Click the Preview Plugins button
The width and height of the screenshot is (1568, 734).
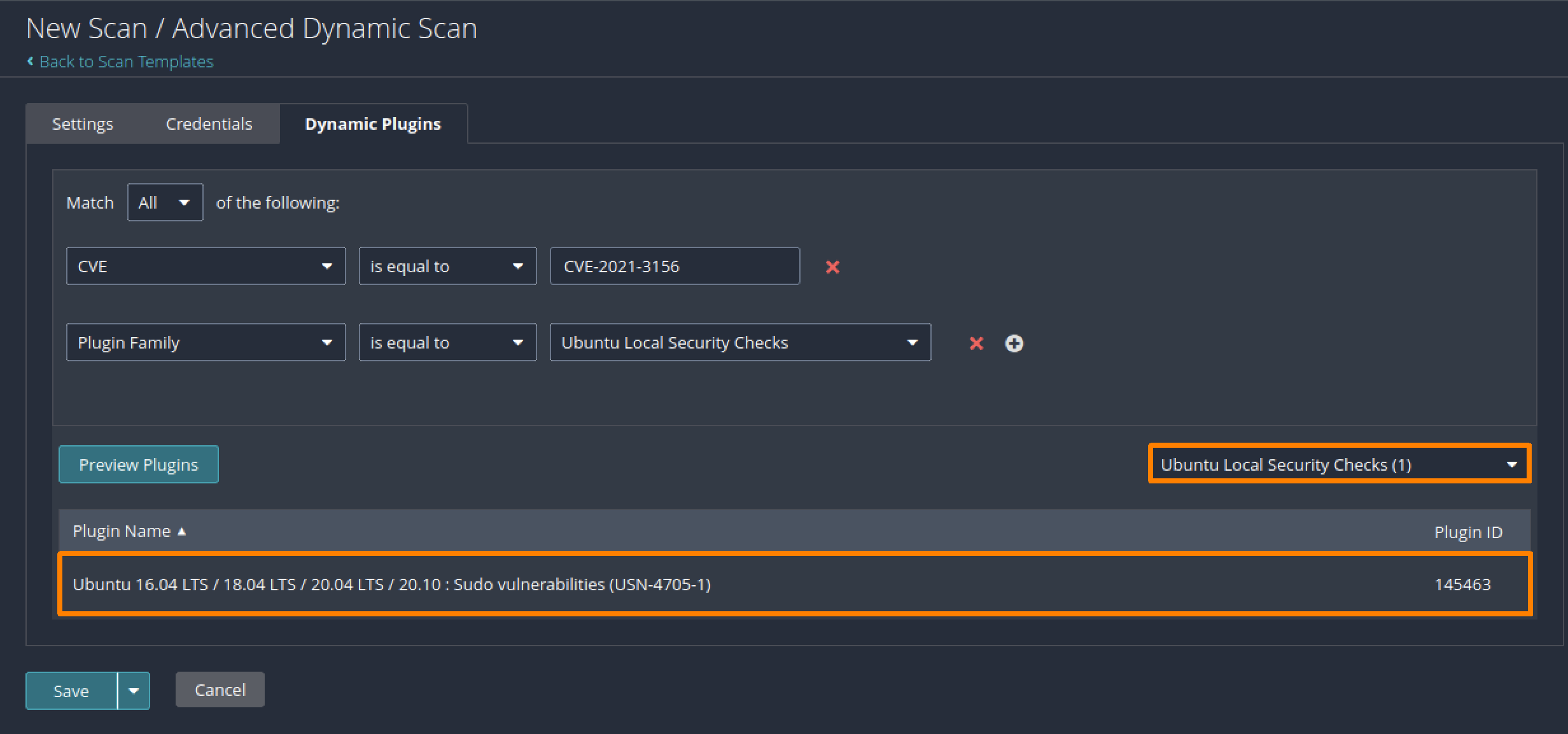click(x=139, y=465)
